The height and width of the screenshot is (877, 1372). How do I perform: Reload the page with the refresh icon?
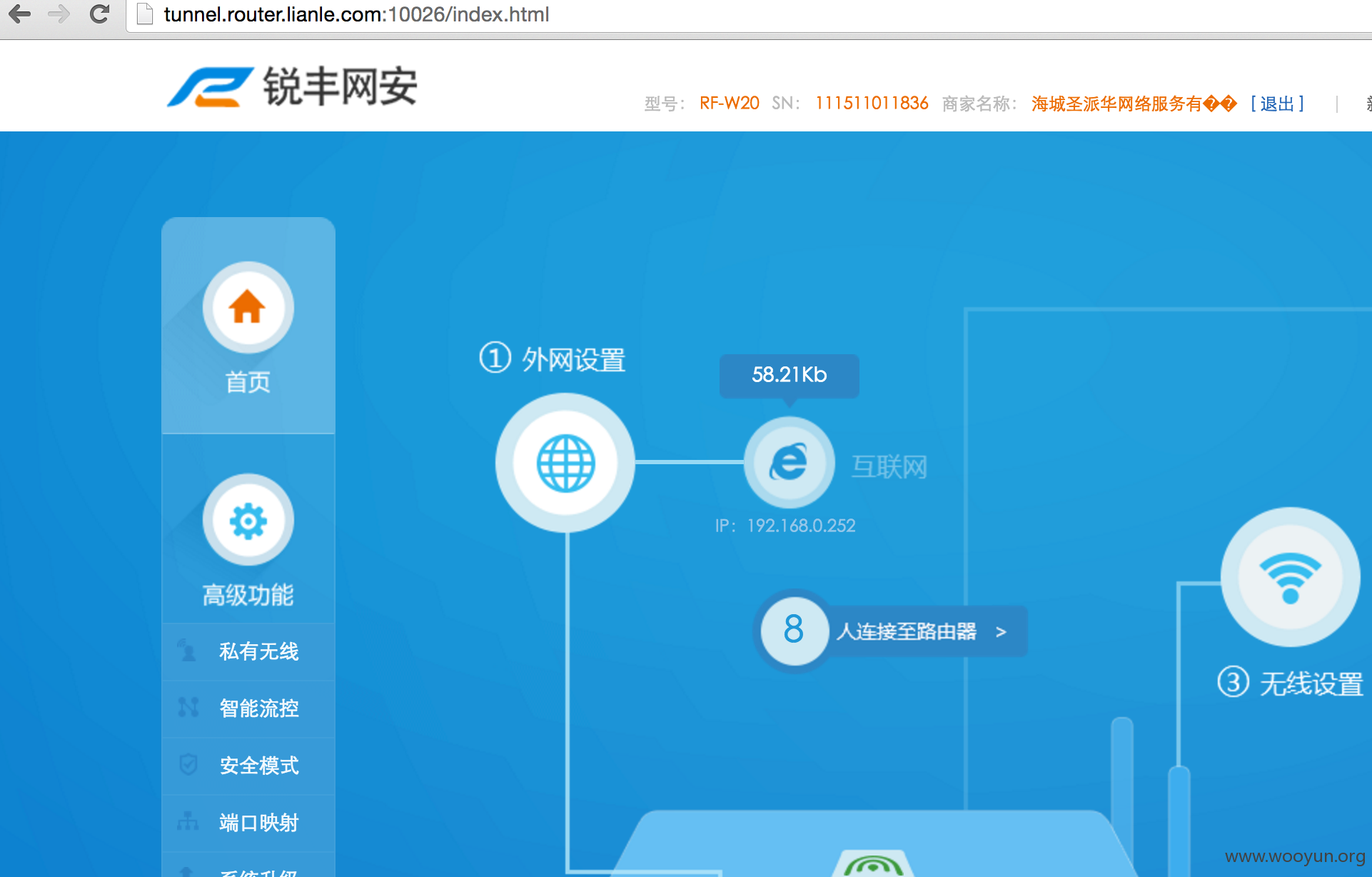pyautogui.click(x=100, y=14)
